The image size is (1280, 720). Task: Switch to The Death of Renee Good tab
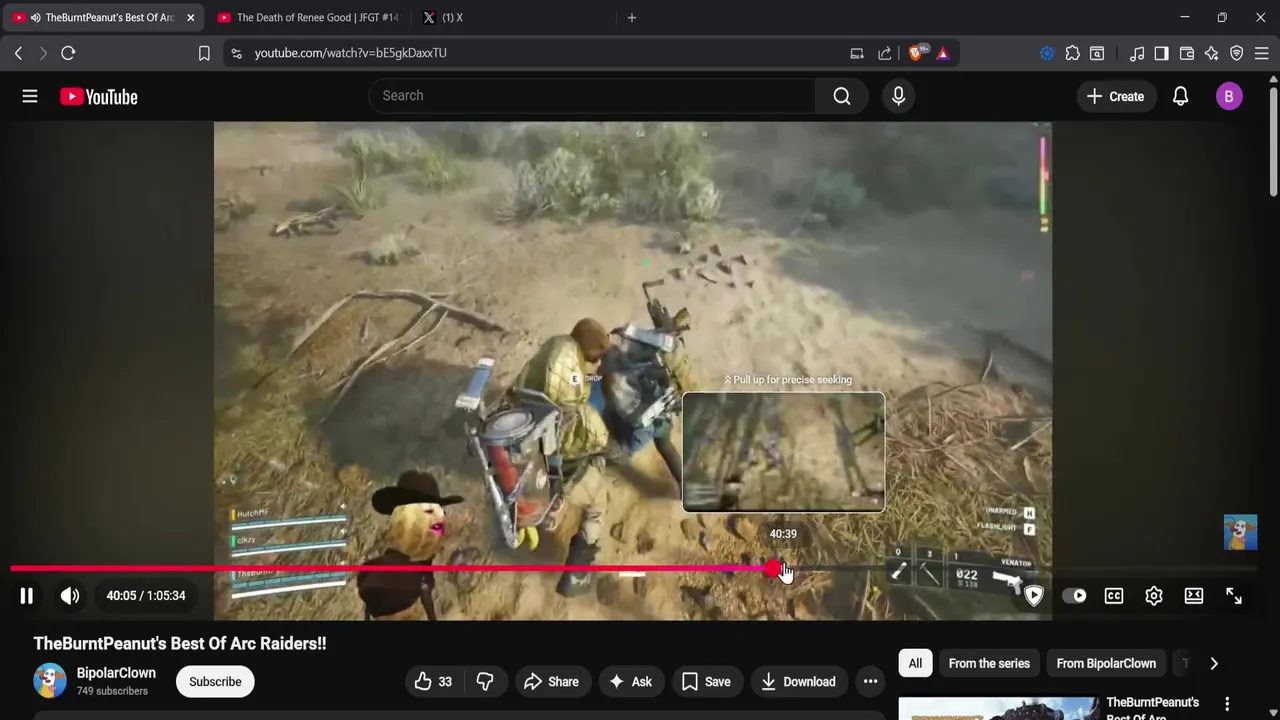(308, 18)
